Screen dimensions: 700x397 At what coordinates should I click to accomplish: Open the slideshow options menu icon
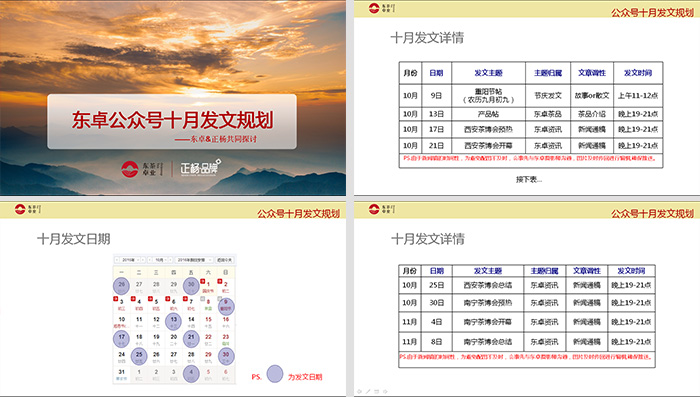(377, 392)
